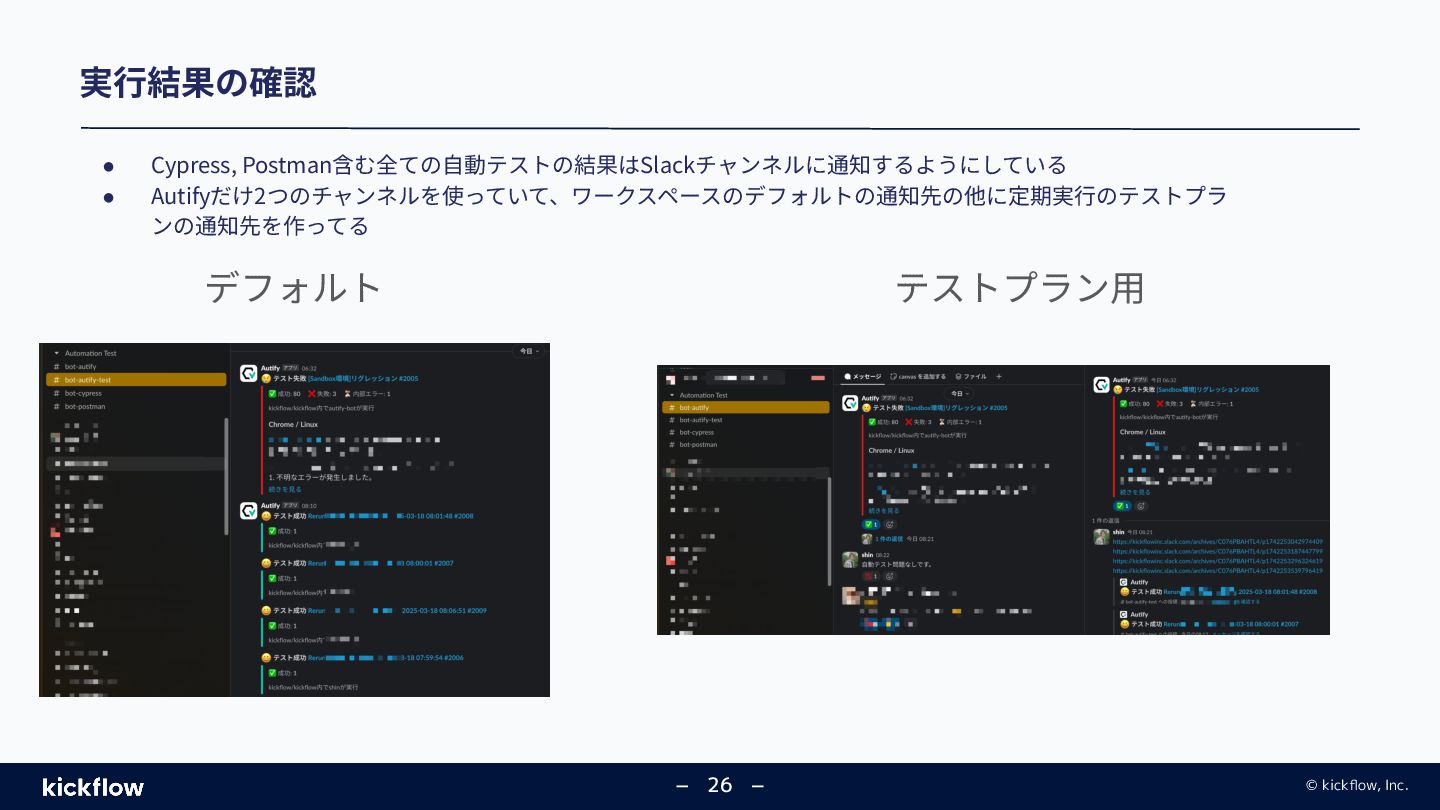Click hash icon beside bot-autify-test, テストプラン用 screenshot
The width and height of the screenshot is (1440, 810).
coord(671,420)
